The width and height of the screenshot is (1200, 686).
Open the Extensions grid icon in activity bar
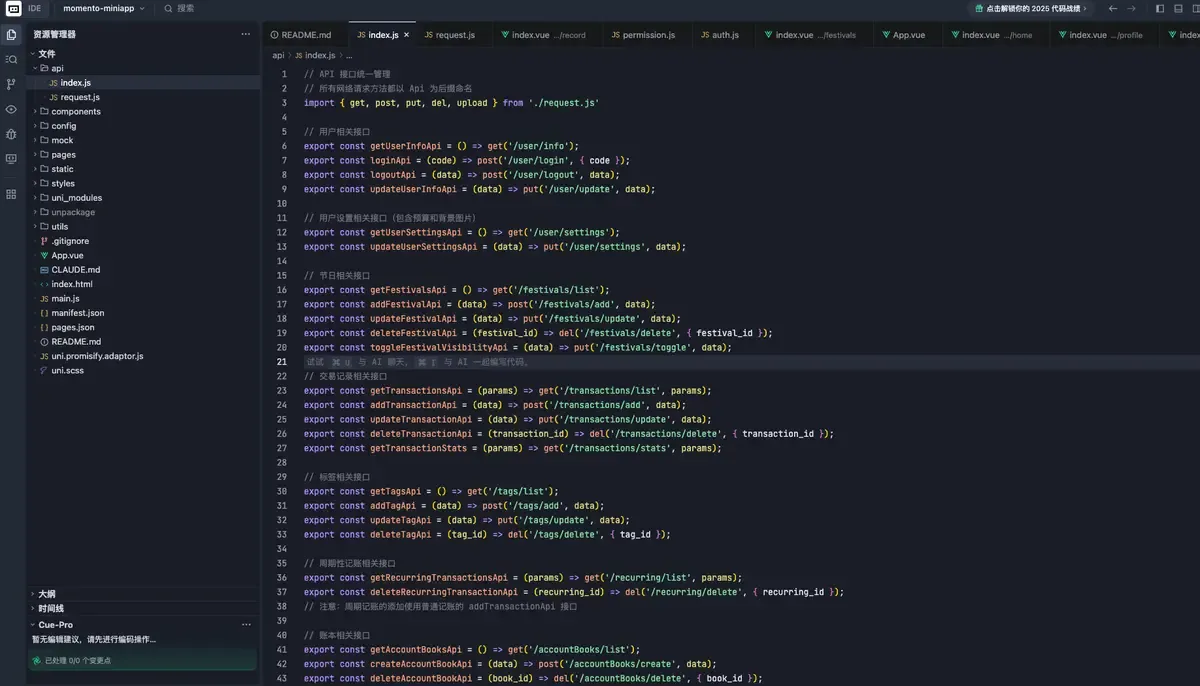click(x=12, y=194)
